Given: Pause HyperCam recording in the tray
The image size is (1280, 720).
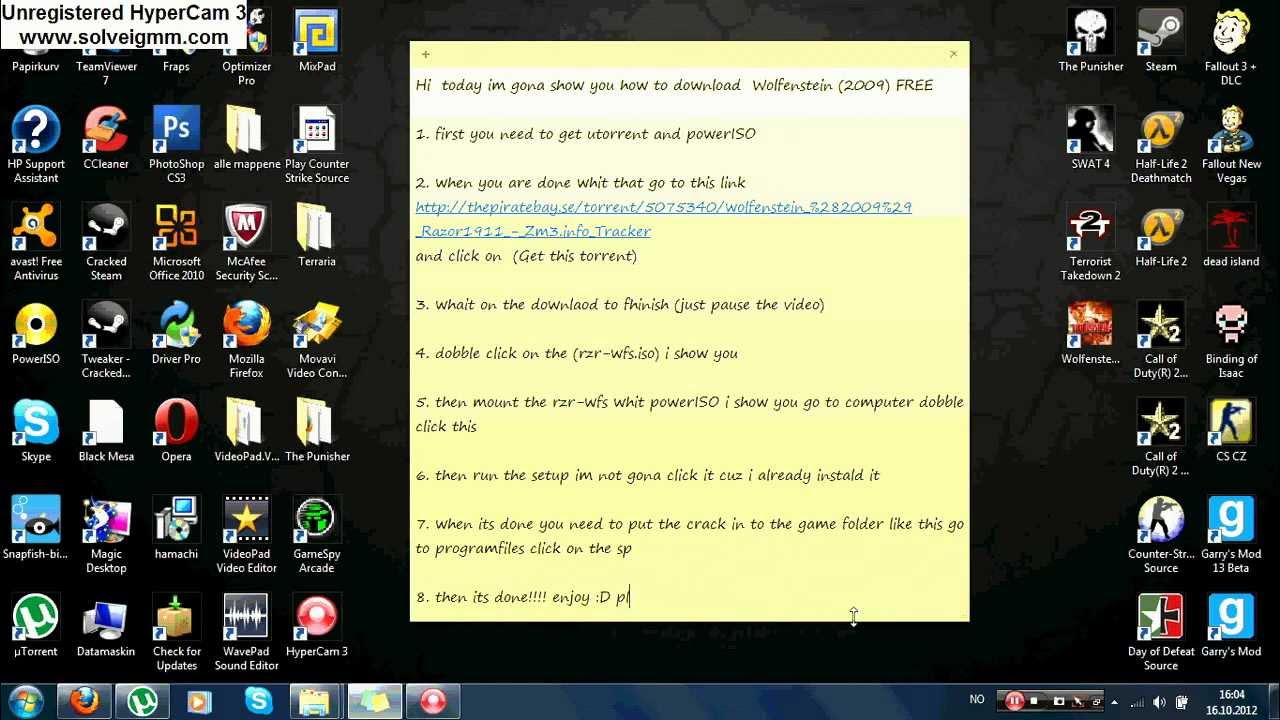Looking at the screenshot, I should coord(1014,701).
